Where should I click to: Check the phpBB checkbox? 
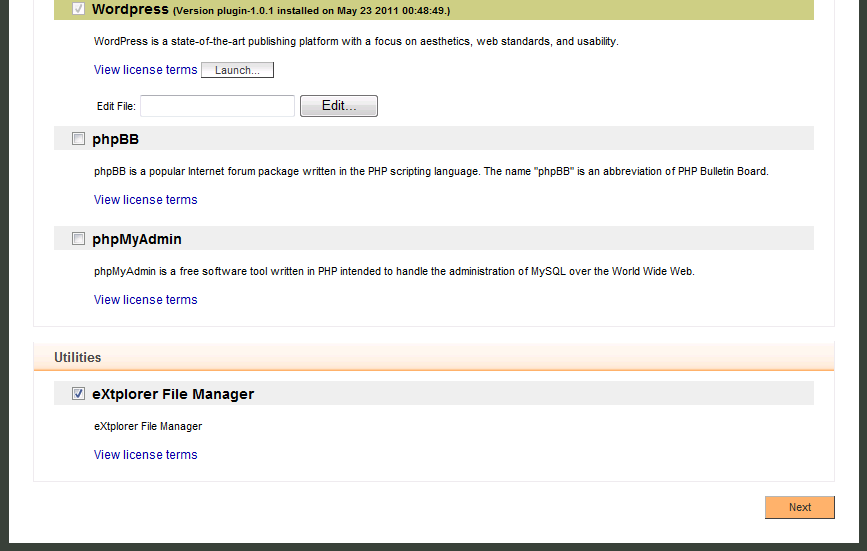(79, 139)
